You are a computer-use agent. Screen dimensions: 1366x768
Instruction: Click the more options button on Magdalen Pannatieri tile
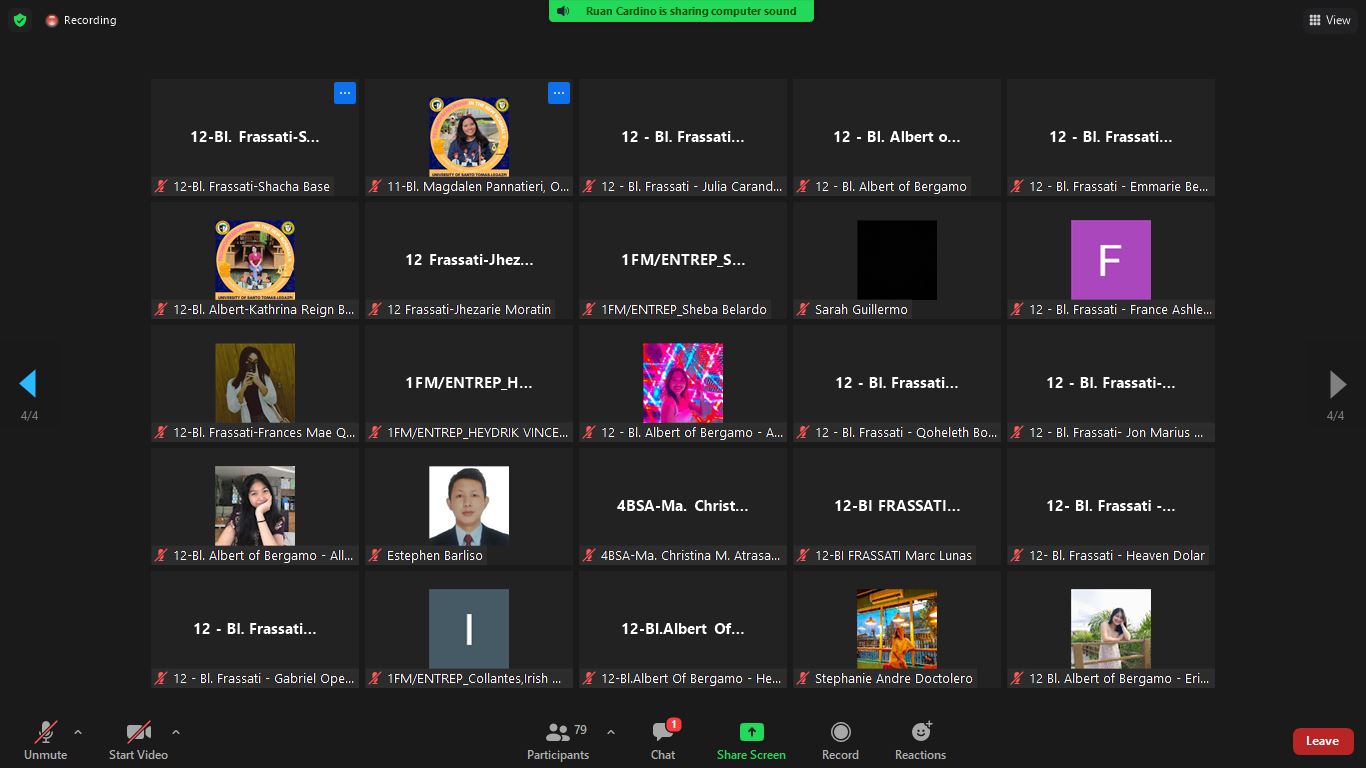click(x=559, y=93)
